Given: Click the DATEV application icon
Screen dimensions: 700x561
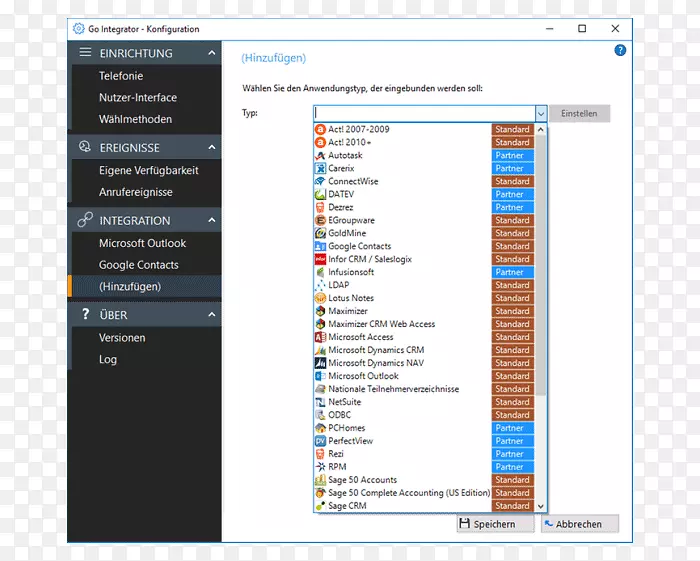Looking at the screenshot, I should pos(320,194).
